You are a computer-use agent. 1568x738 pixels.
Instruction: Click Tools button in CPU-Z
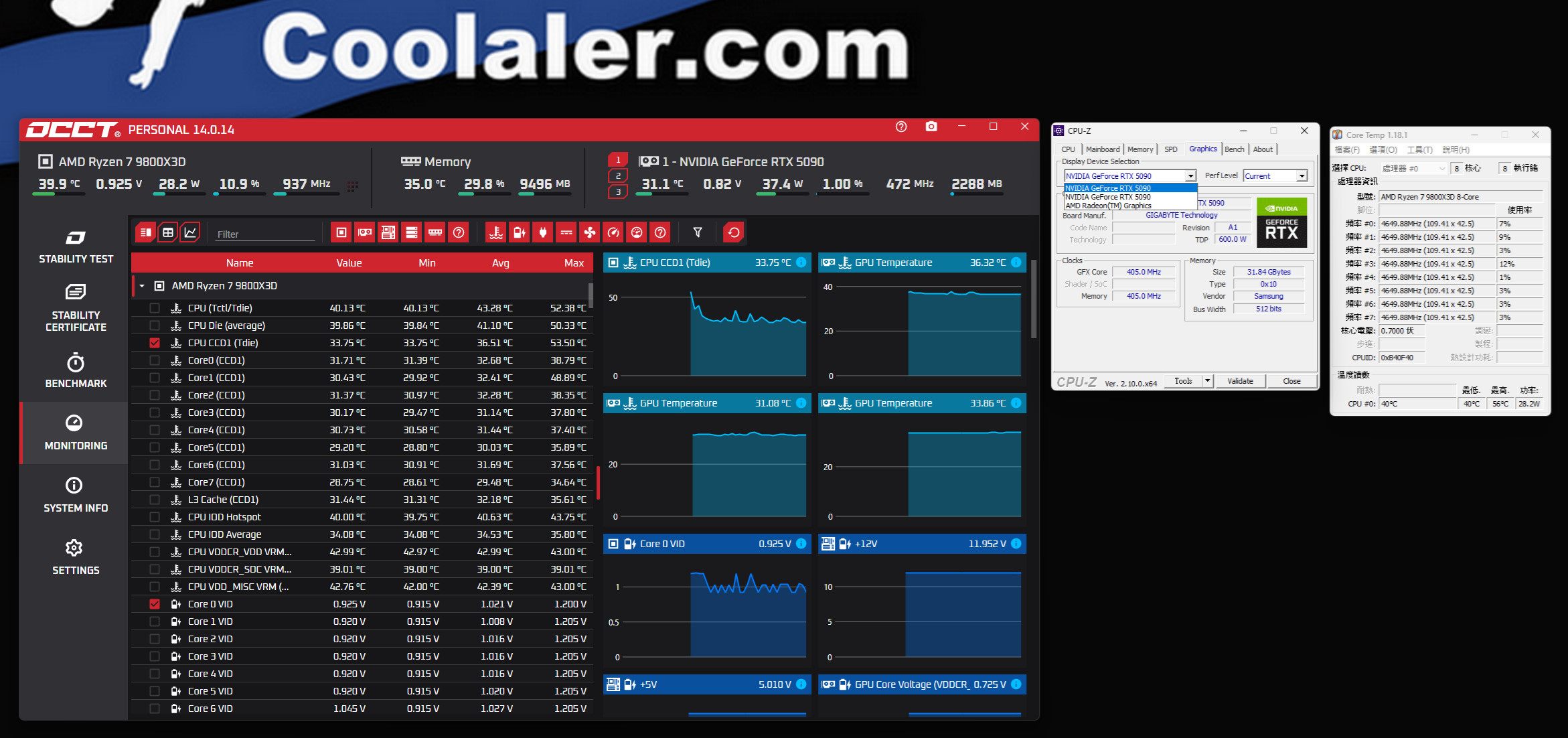[1183, 381]
